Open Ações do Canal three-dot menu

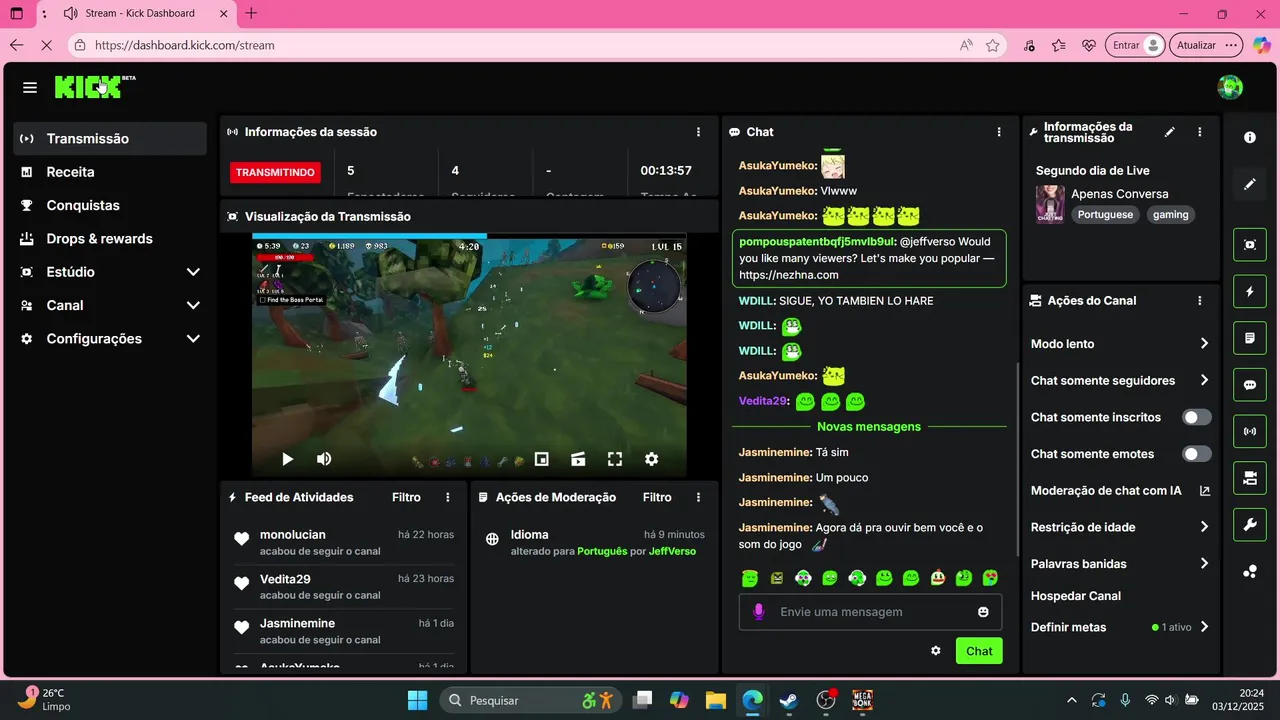pyautogui.click(x=1200, y=300)
